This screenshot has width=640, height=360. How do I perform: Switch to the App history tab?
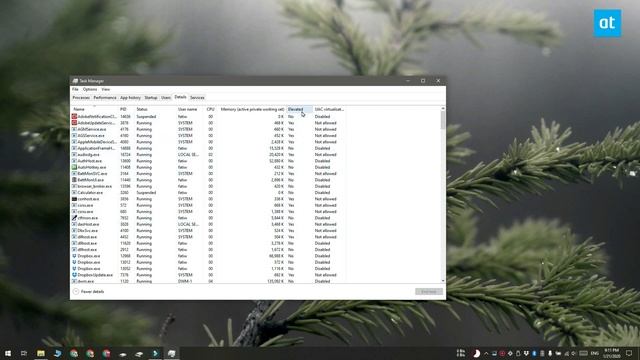(130, 98)
